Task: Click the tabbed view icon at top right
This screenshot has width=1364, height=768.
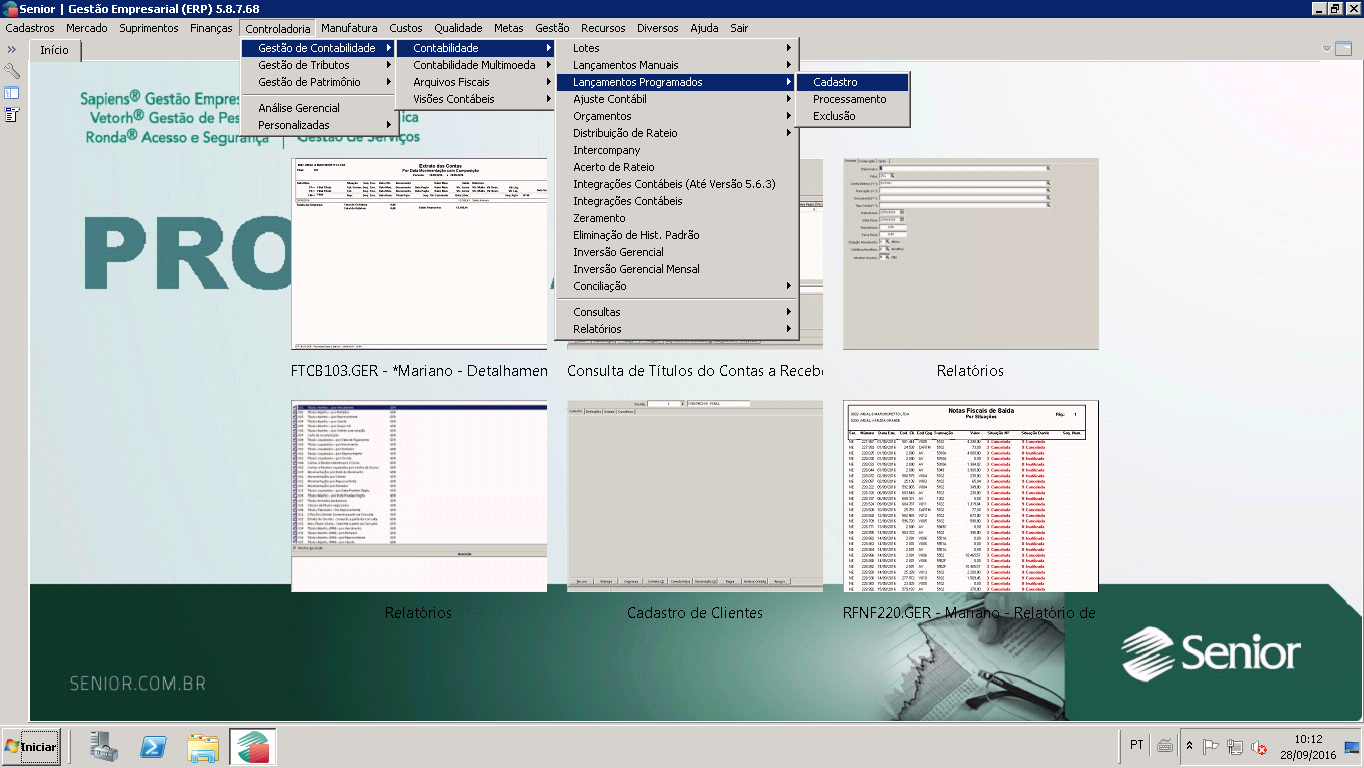Action: coord(1343,48)
